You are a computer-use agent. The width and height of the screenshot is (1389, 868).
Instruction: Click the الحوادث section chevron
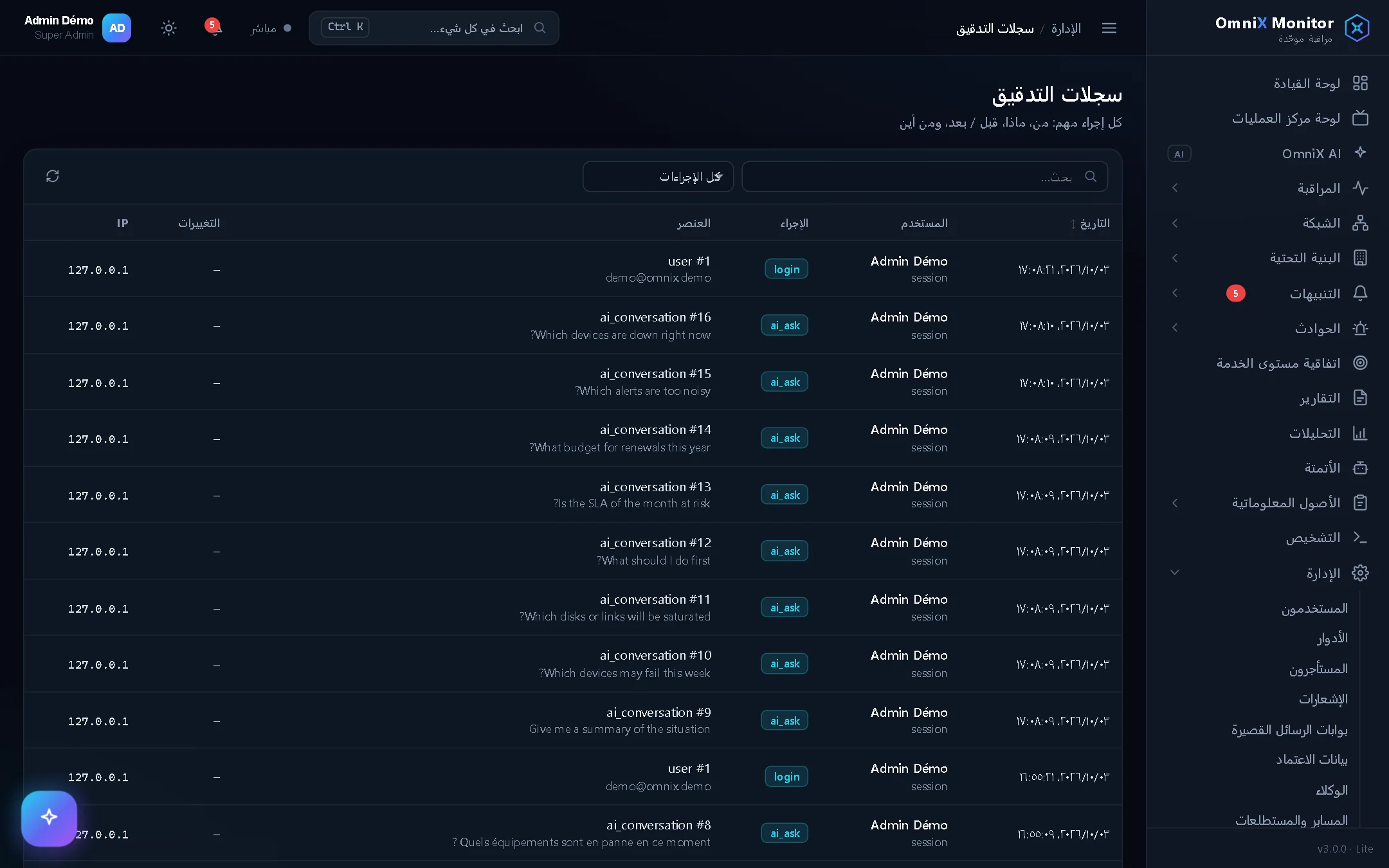coord(1175,328)
